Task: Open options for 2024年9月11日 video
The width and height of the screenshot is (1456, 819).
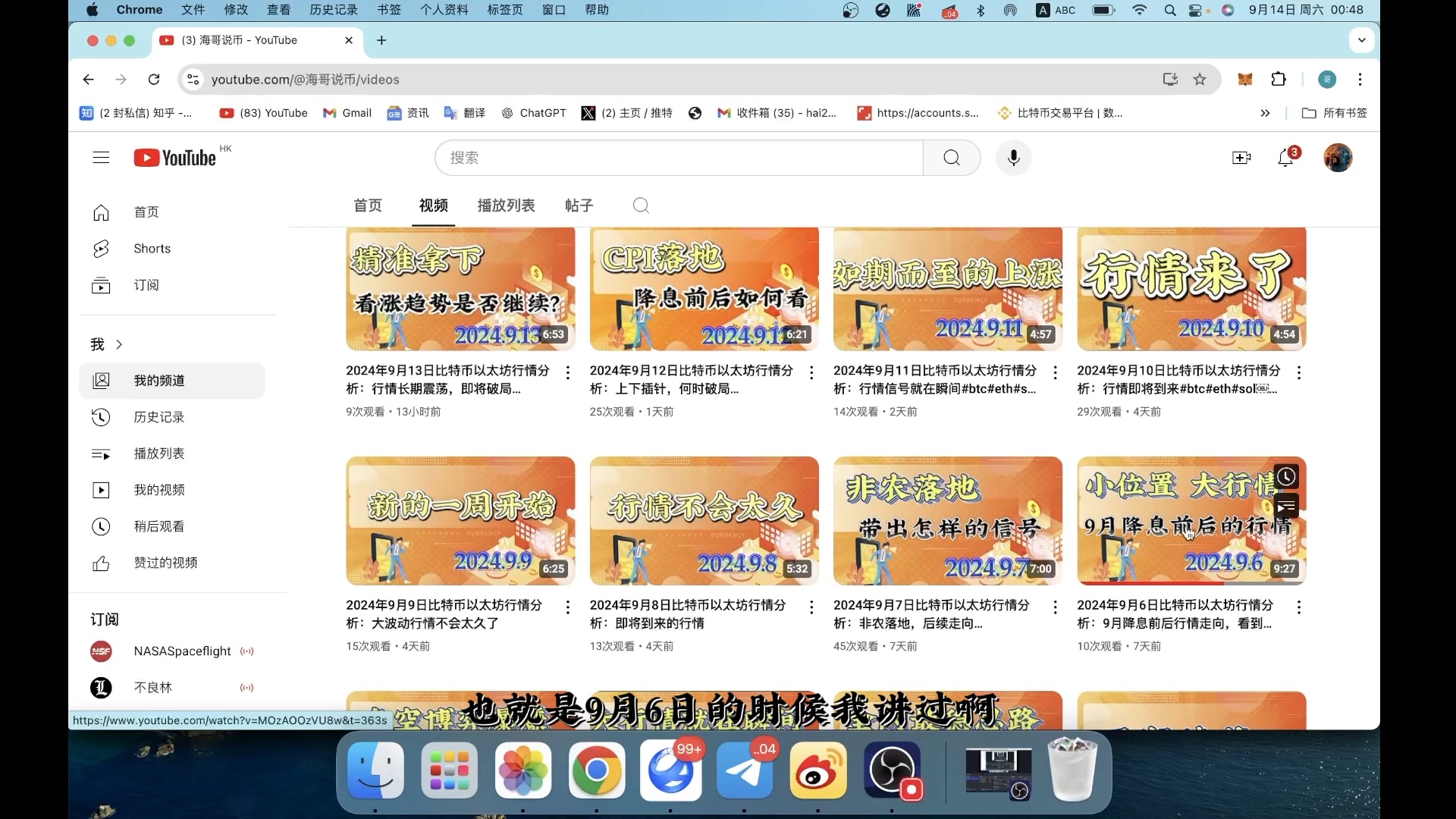Action: tap(1055, 372)
